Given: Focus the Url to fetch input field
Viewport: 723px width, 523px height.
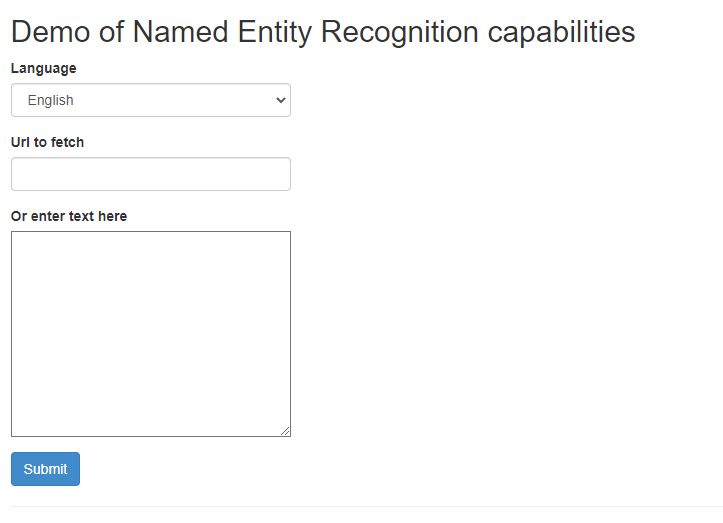Looking at the screenshot, I should tap(150, 174).
